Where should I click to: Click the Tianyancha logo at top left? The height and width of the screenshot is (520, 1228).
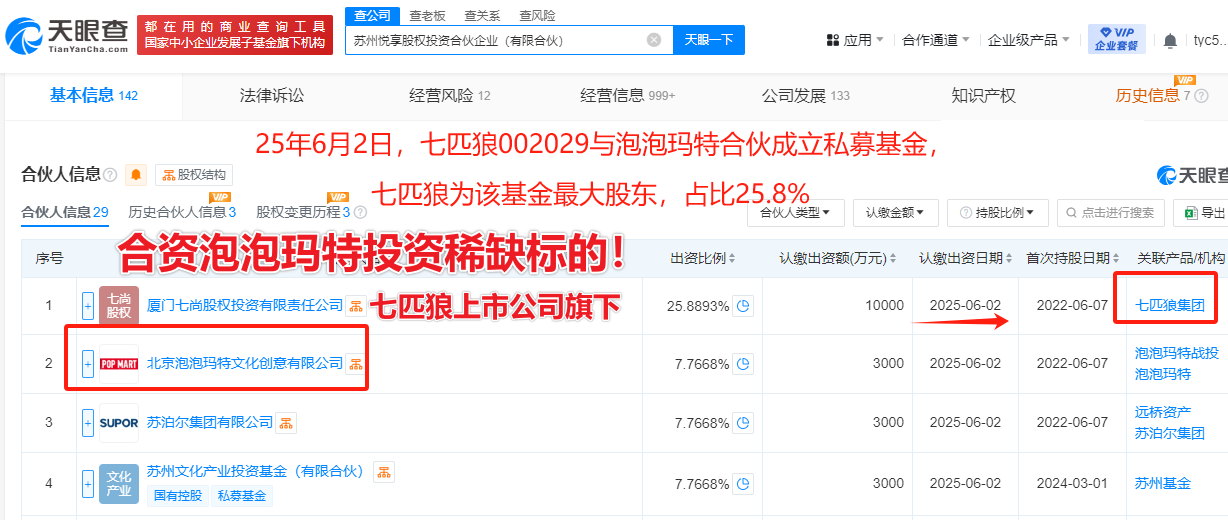pyautogui.click(x=66, y=38)
